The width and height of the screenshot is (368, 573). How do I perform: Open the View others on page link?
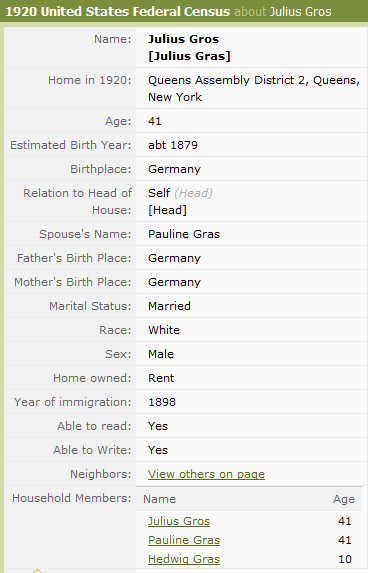pos(206,474)
